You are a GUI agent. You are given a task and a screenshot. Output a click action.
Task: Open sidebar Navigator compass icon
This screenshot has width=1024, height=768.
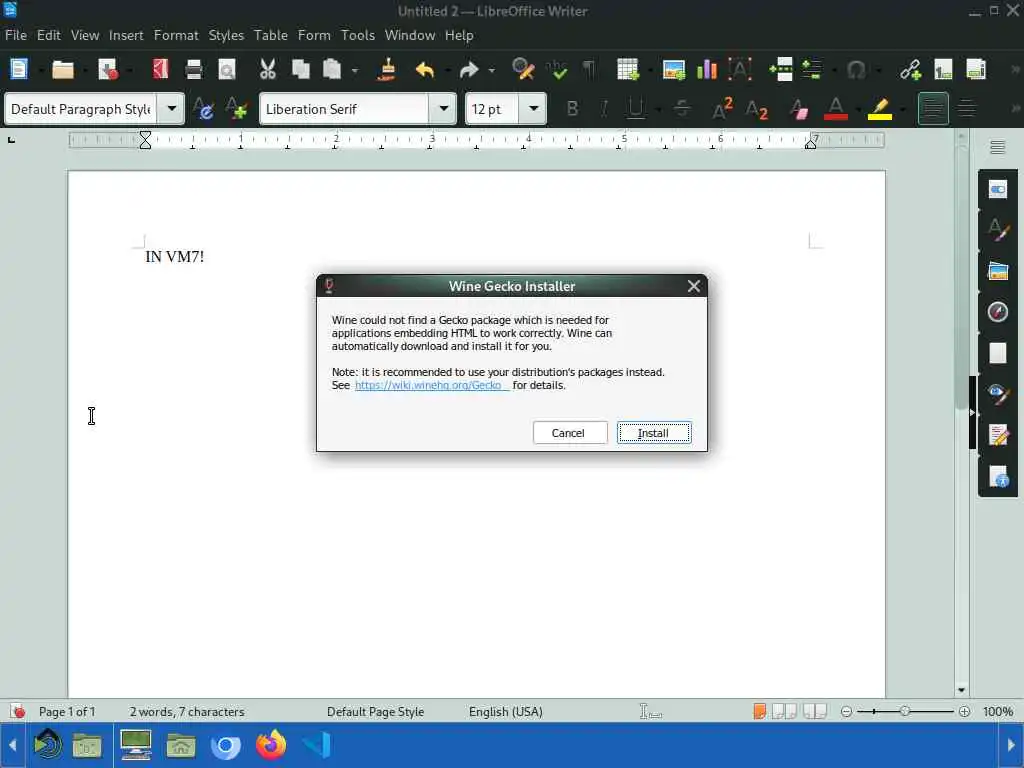[998, 312]
